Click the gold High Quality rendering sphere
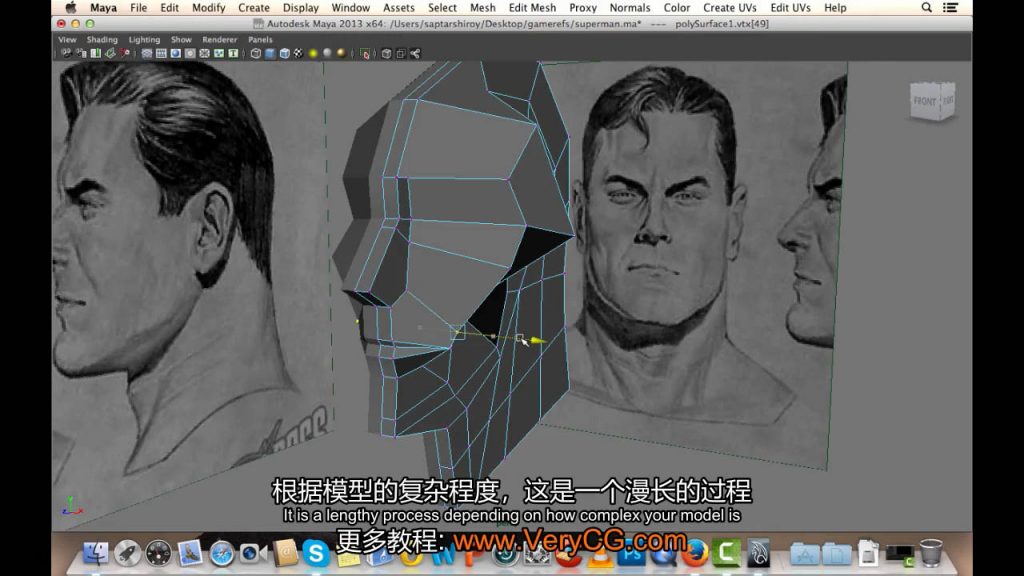The image size is (1024, 576). pyautogui.click(x=341, y=54)
